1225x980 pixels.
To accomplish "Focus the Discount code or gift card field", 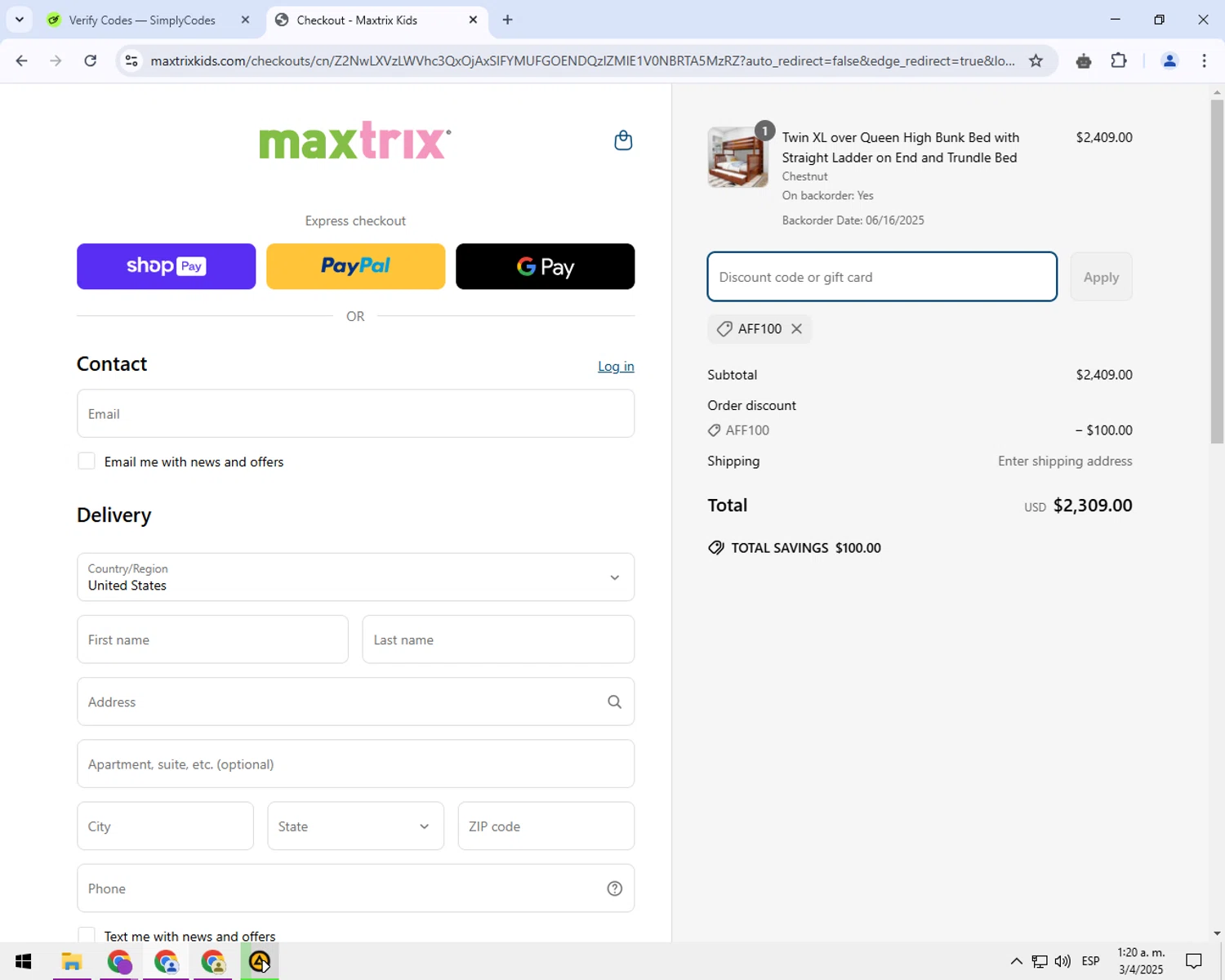I will (x=882, y=277).
